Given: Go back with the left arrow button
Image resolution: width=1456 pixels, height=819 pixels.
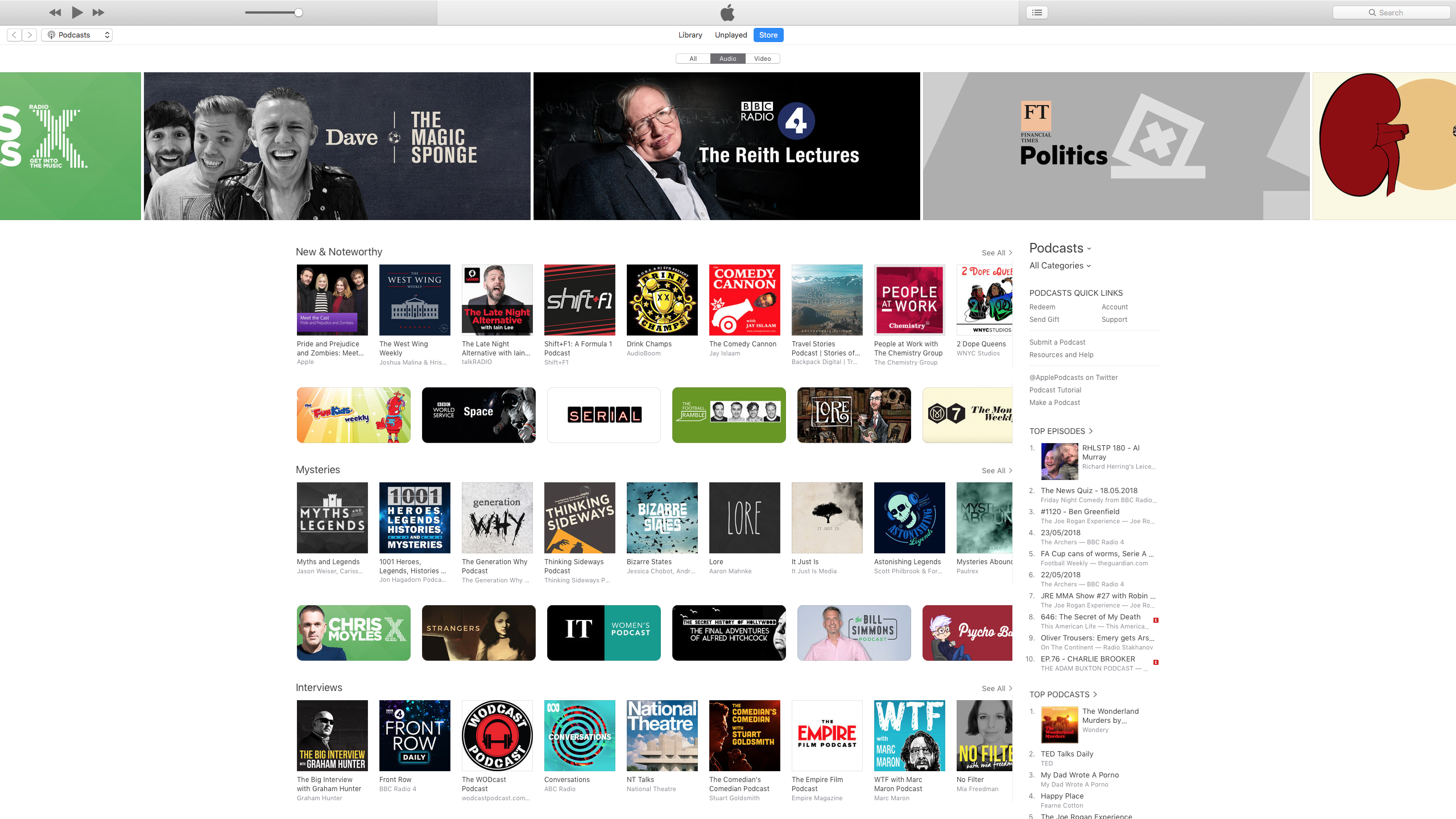Looking at the screenshot, I should point(14,35).
